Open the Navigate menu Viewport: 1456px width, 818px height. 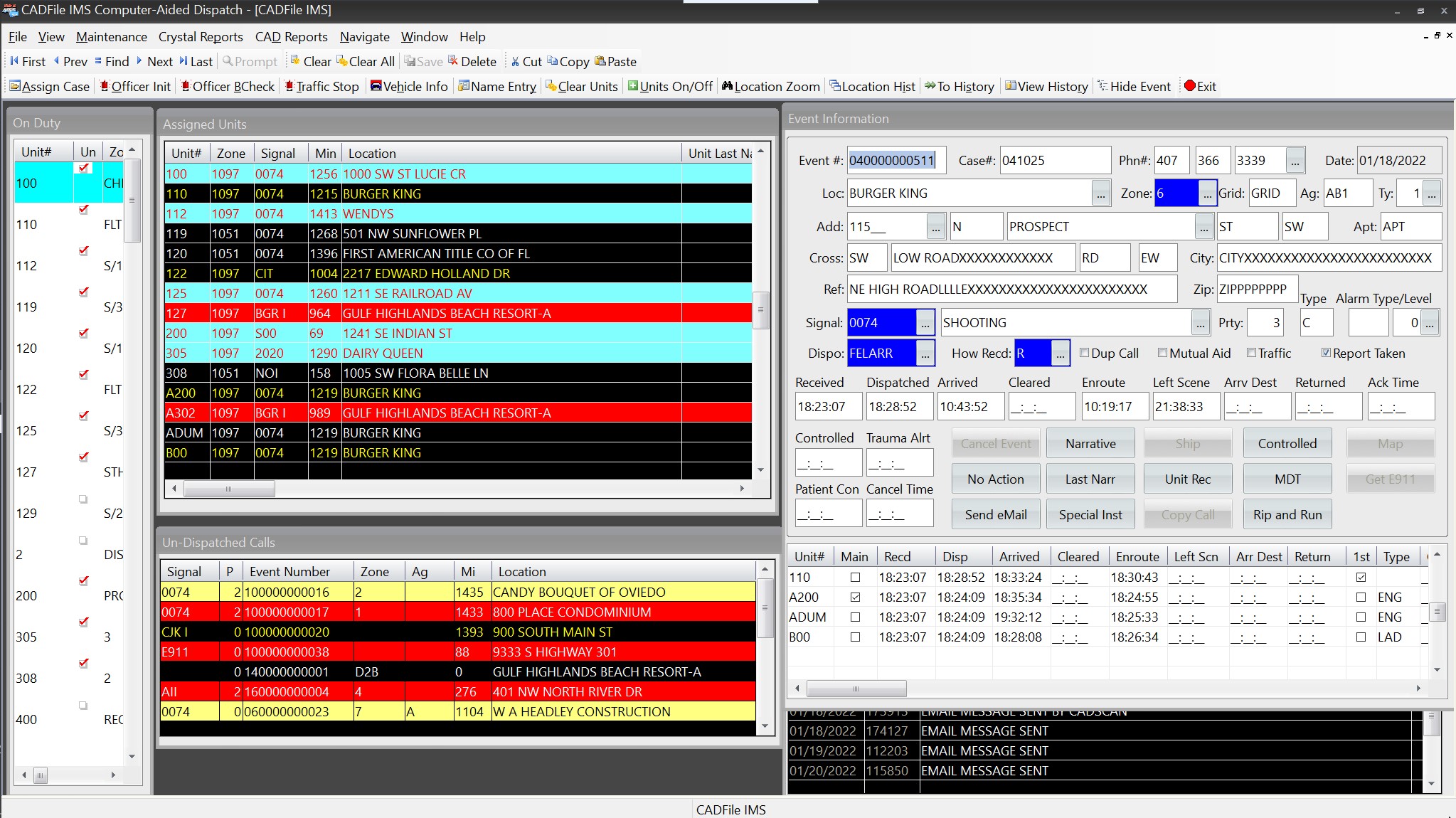[x=364, y=37]
